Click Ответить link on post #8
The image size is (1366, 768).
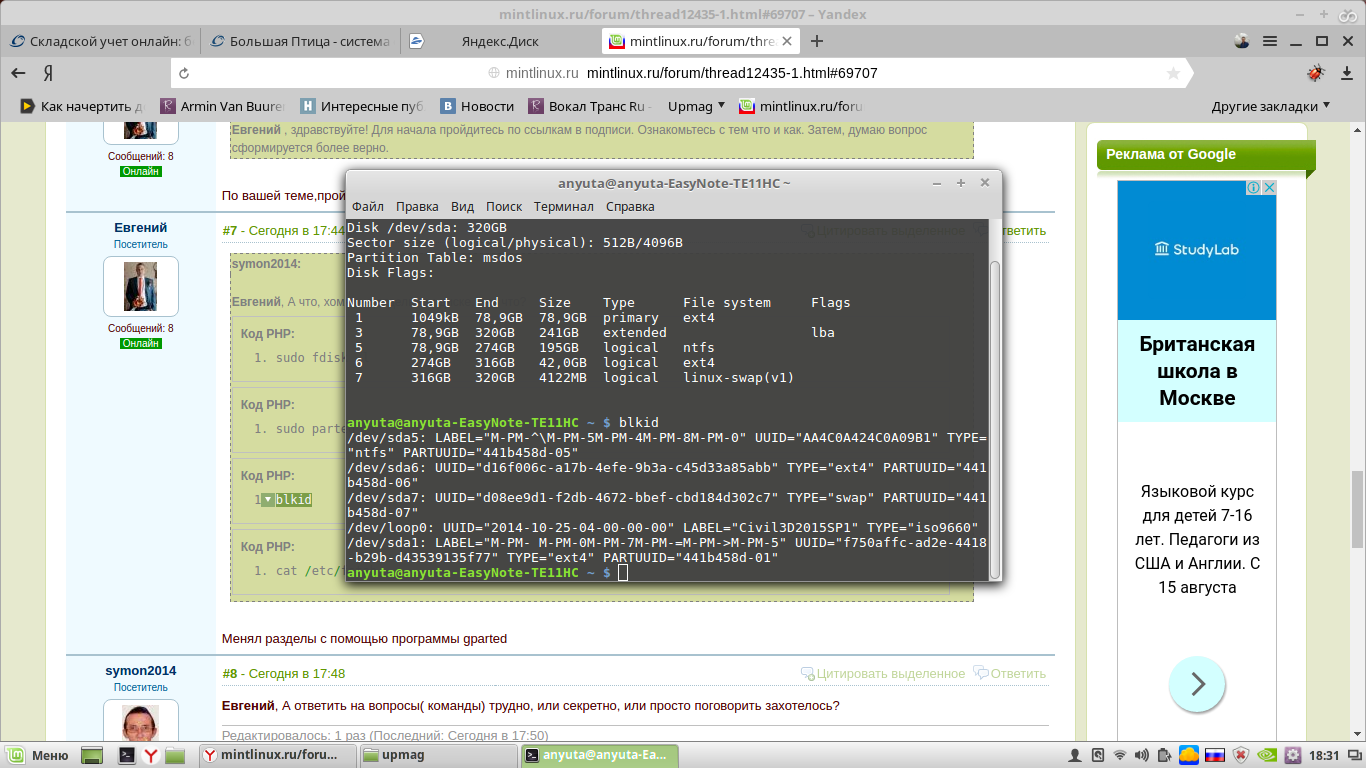tap(1010, 673)
